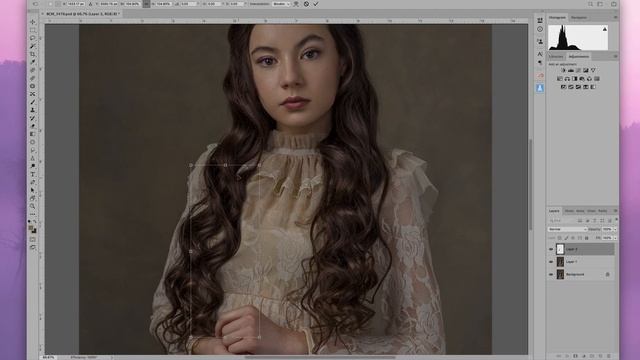Click the histogram cached data warning triangle

[x=604, y=29]
